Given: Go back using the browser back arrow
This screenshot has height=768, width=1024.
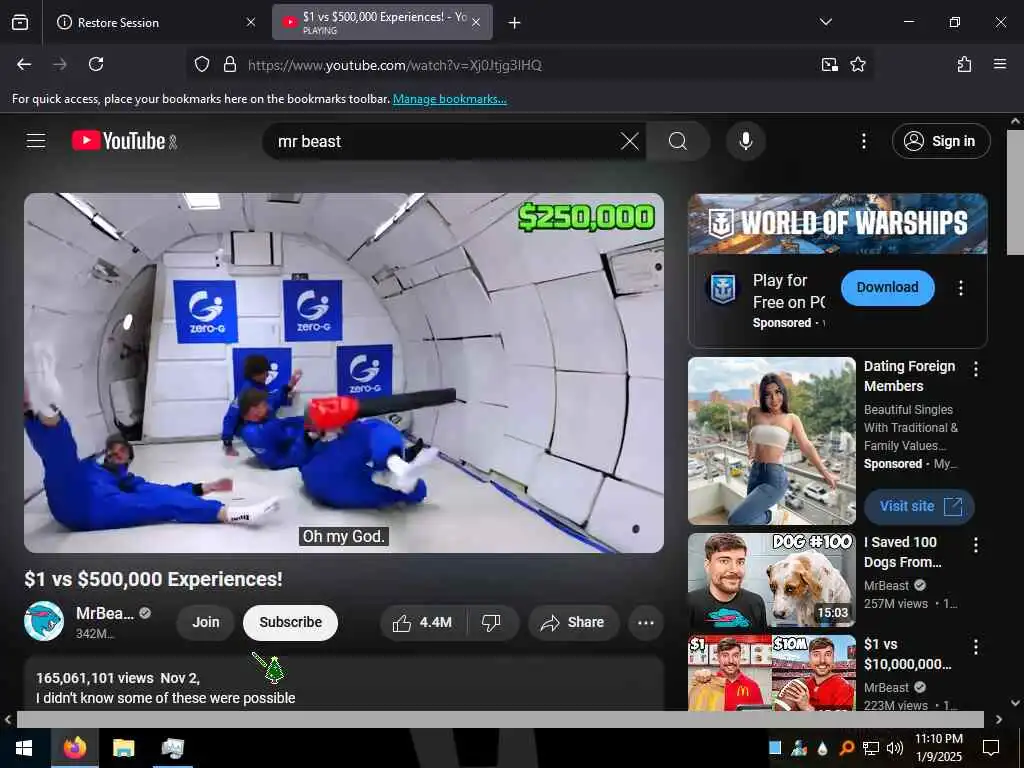Looking at the screenshot, I should (x=24, y=64).
